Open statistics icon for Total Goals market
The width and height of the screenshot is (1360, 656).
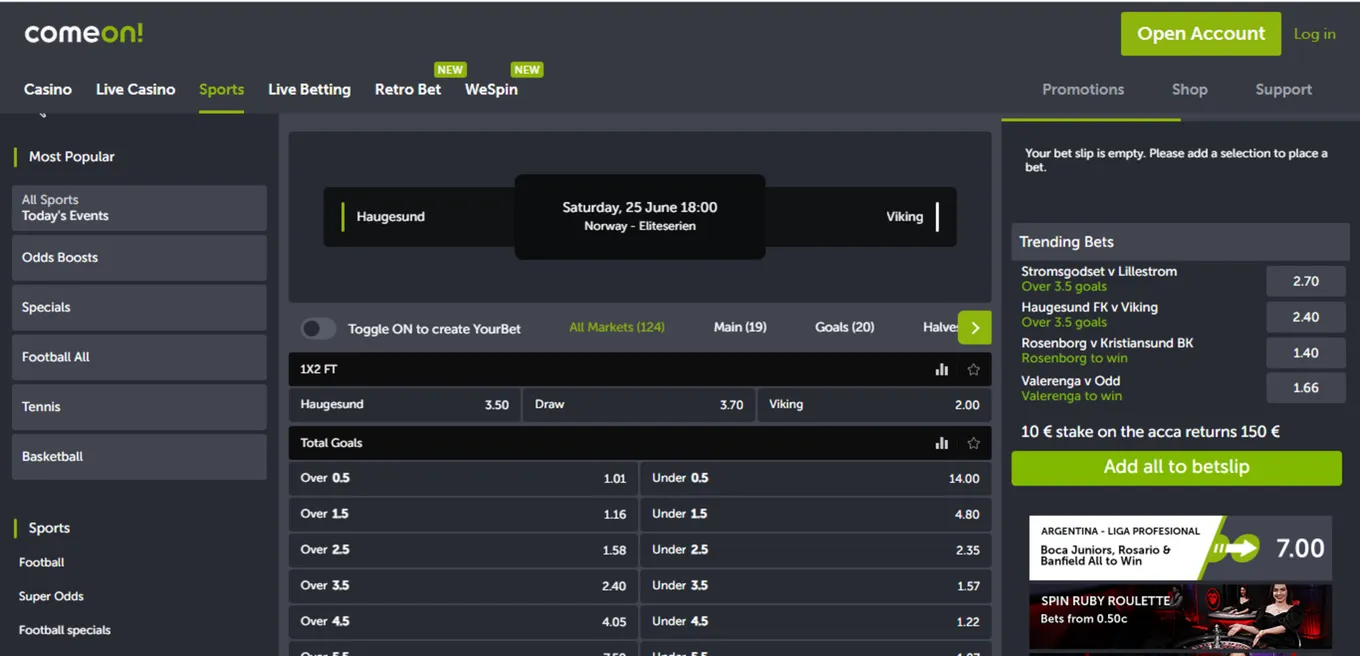pos(941,443)
